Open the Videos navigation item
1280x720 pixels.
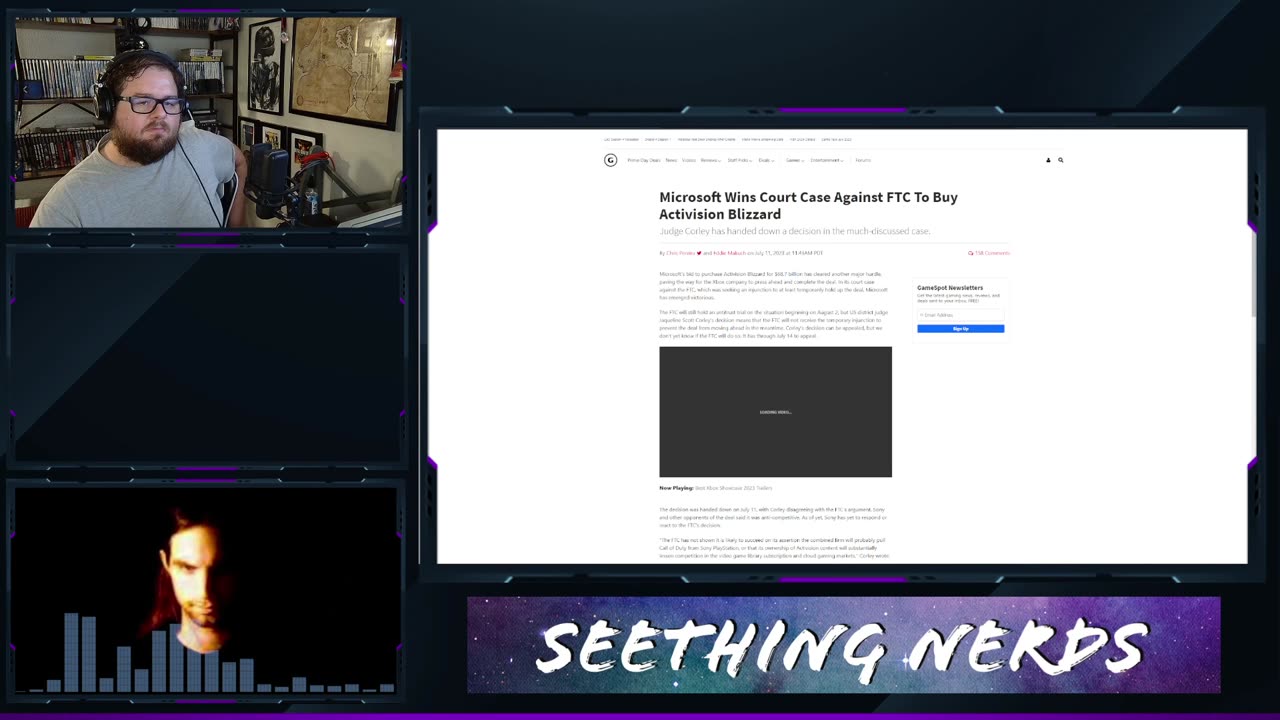689,160
